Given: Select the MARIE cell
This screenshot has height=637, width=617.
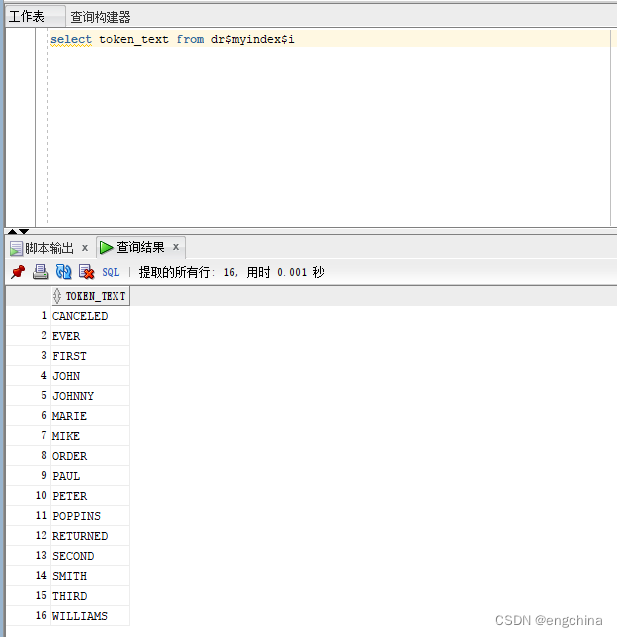Looking at the screenshot, I should pos(90,416).
